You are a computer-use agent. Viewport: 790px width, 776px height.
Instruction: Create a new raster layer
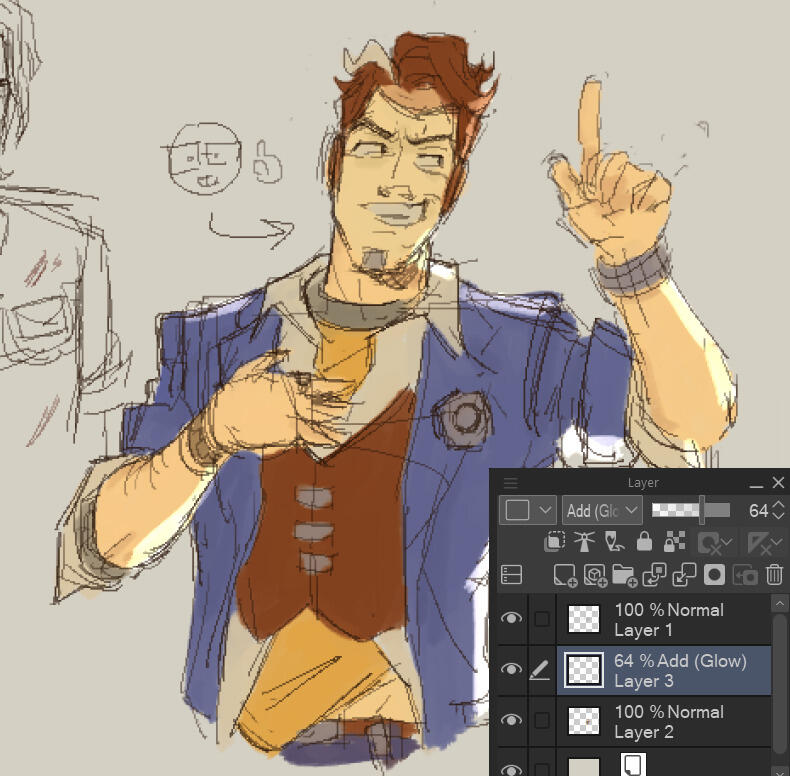pos(565,575)
